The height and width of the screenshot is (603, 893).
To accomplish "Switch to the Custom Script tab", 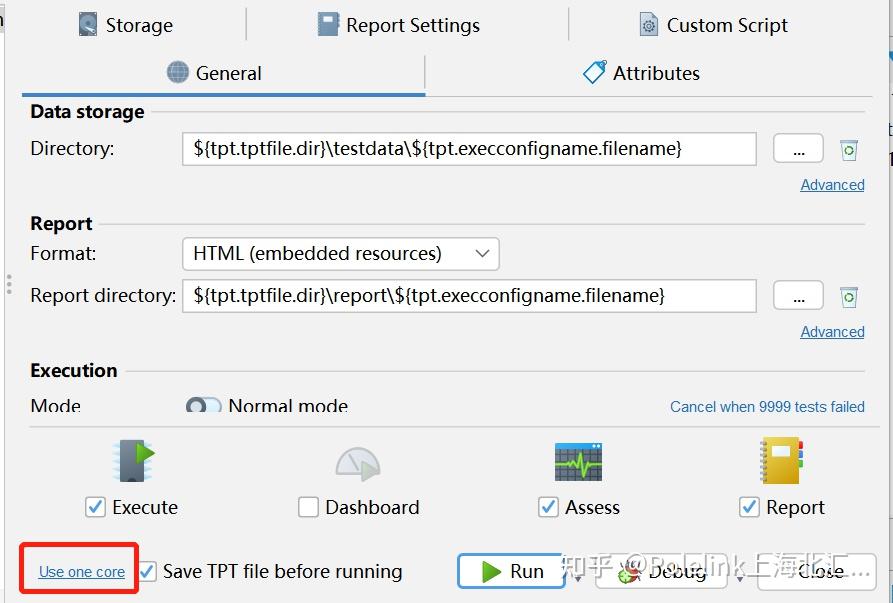I will coord(714,25).
